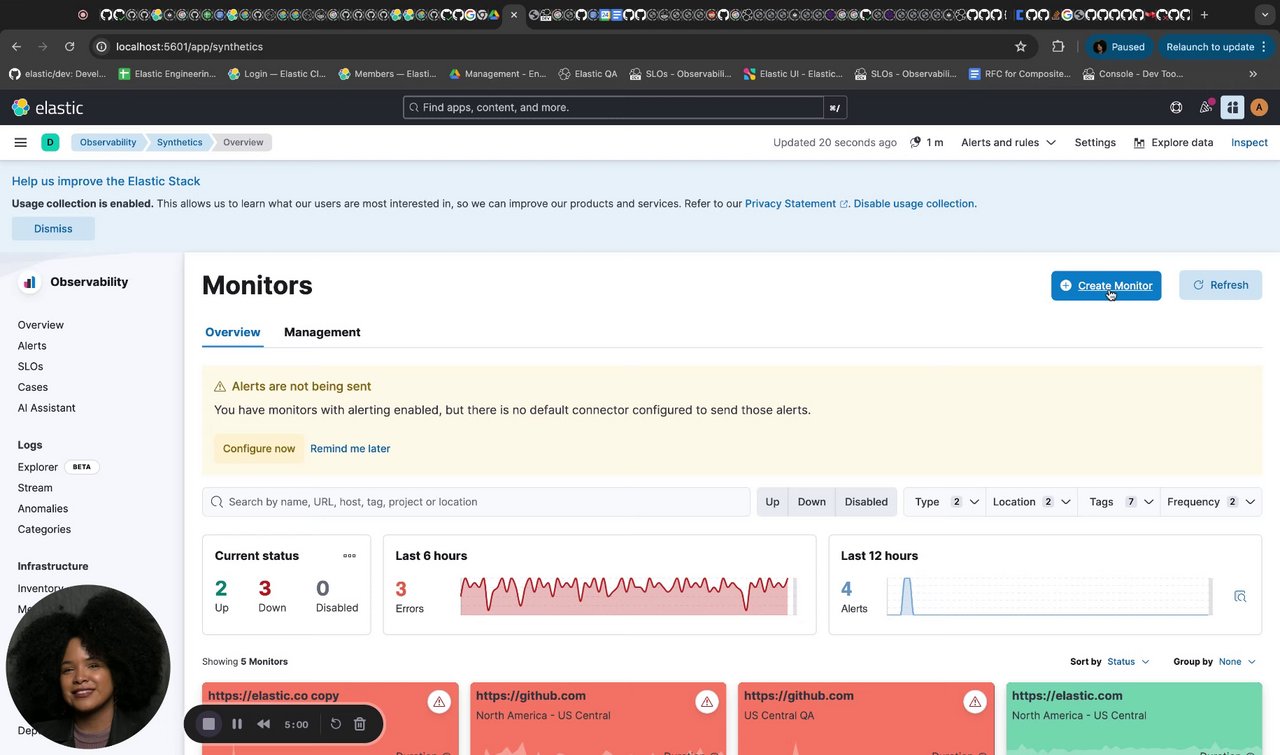Click the Current status options ellipsis
Screen dimensions: 1280x755
pos(349,556)
